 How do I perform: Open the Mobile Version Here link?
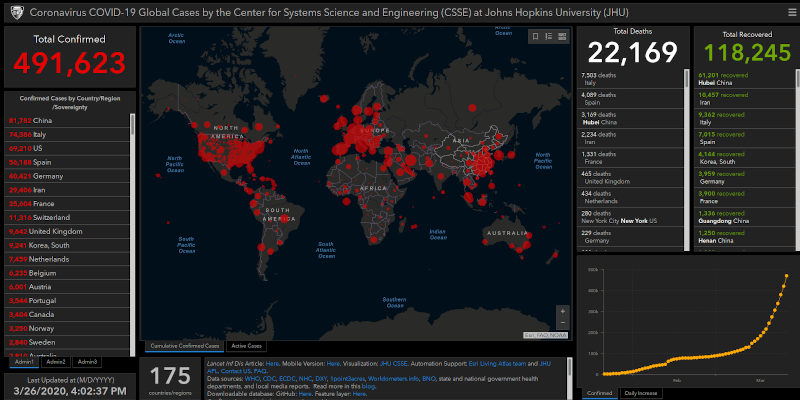[x=333, y=364]
